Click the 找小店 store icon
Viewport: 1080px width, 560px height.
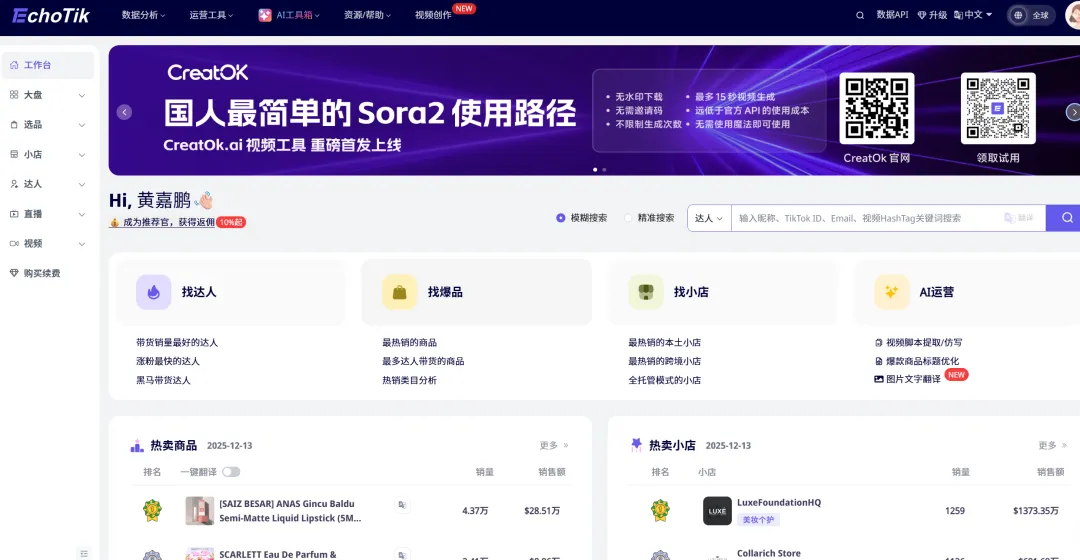tap(645, 292)
